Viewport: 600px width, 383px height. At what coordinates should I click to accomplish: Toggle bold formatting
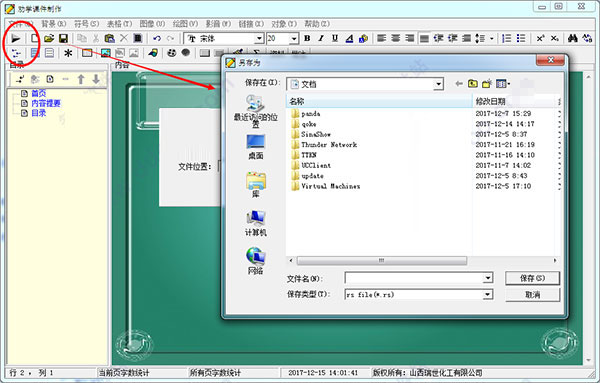(307, 38)
